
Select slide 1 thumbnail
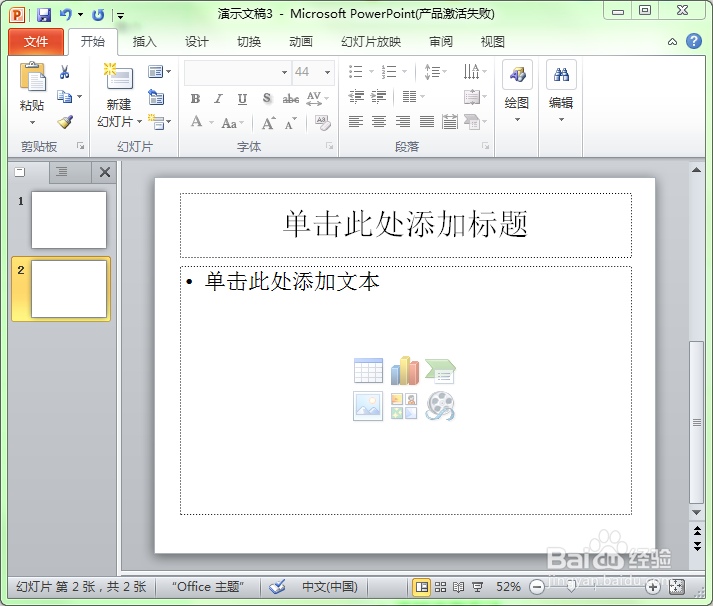pos(69,220)
